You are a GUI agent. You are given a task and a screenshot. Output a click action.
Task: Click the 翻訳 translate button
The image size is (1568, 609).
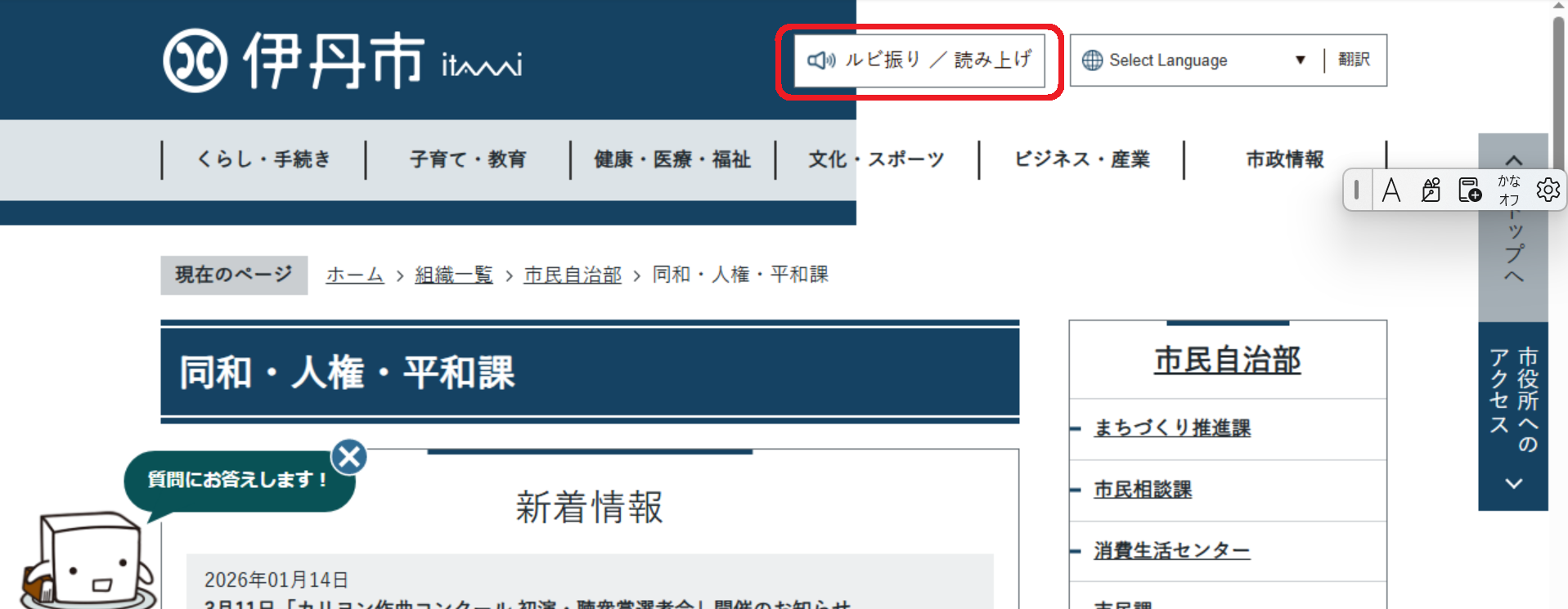[x=1354, y=60]
